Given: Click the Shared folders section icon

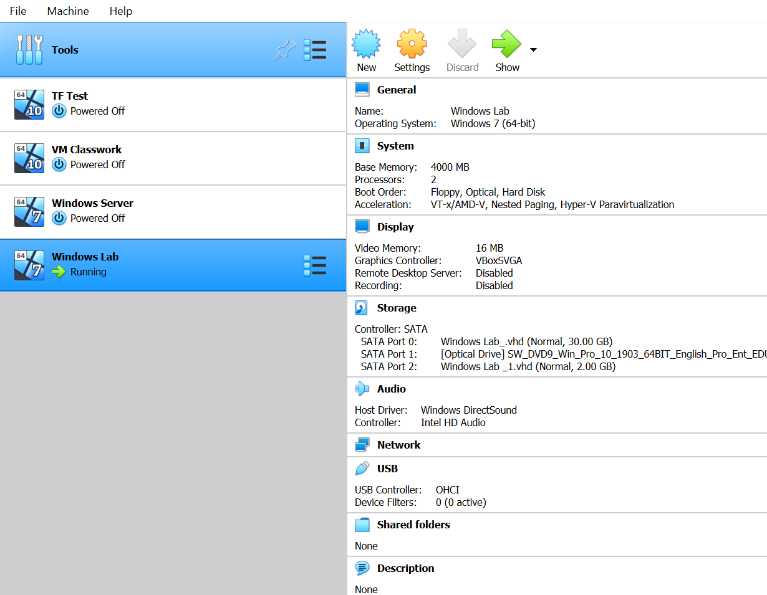Looking at the screenshot, I should (x=362, y=525).
